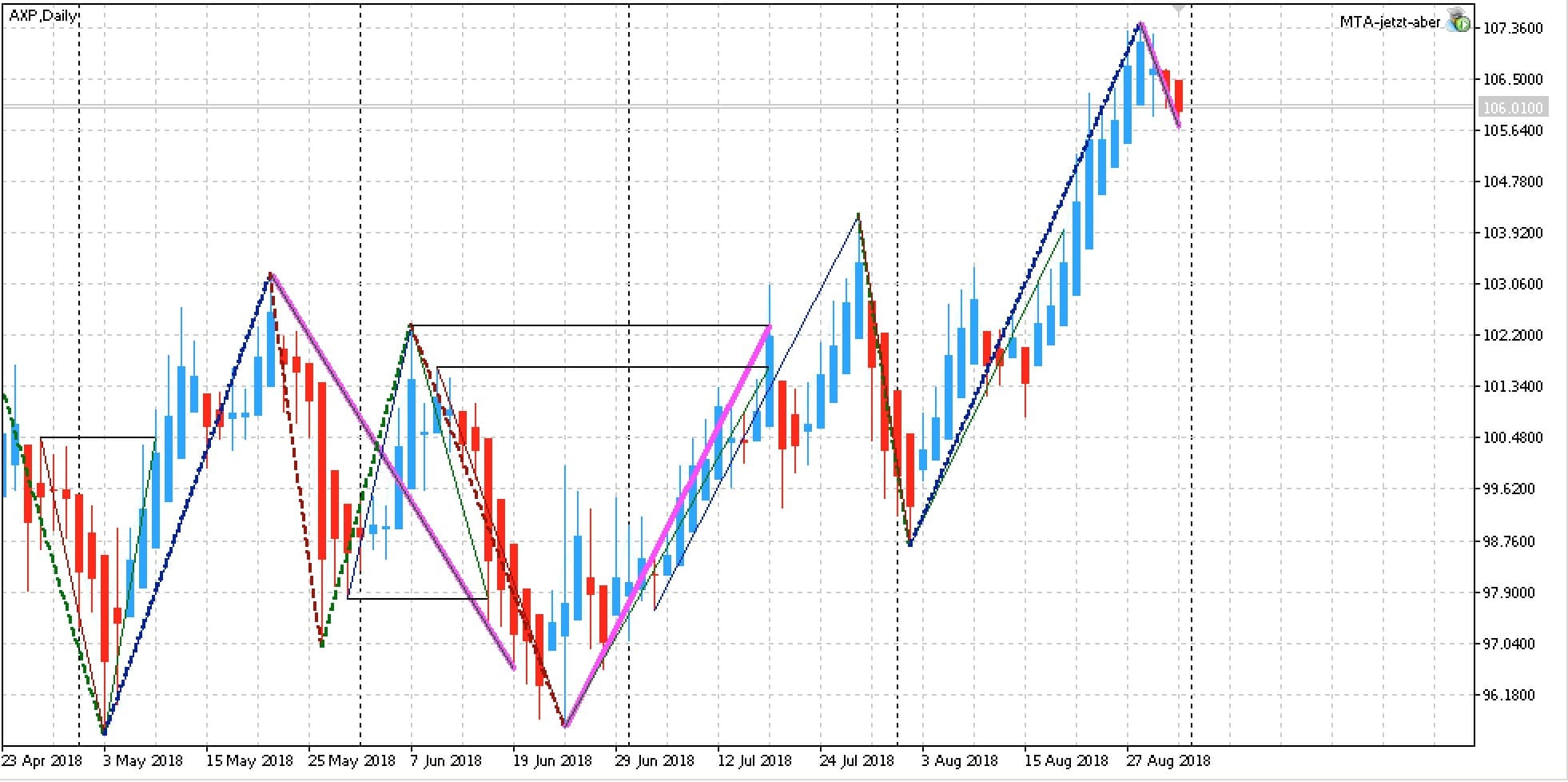Viewport: 1568px width, 782px height.
Task: Click the 3 May 2018 date label
Action: click(x=143, y=760)
